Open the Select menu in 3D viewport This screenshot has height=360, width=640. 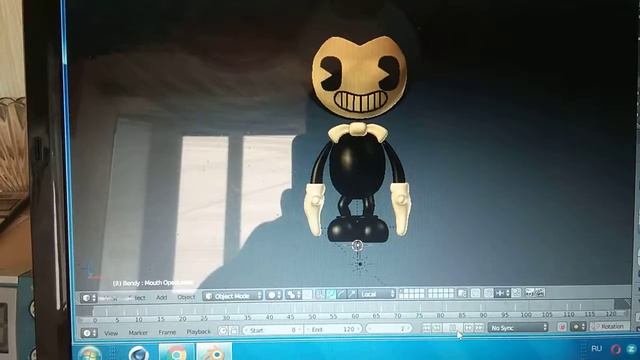click(x=136, y=298)
